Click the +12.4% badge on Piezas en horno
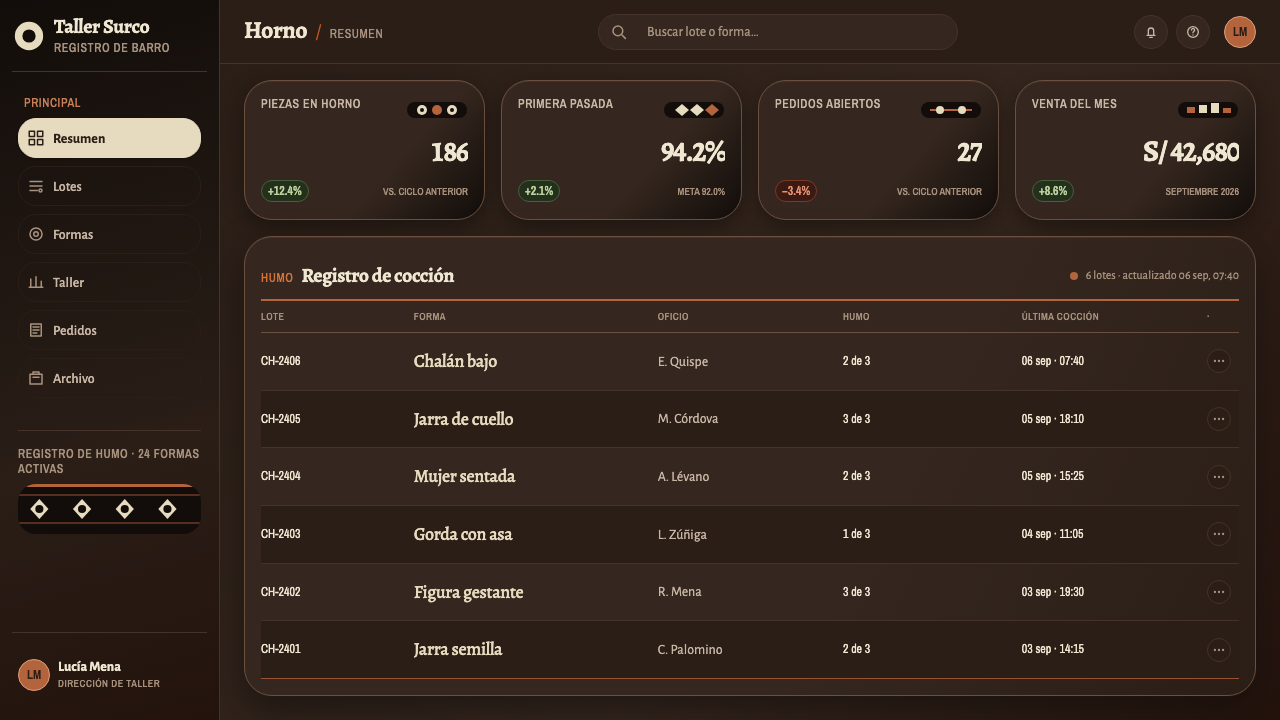Image resolution: width=1280 pixels, height=720 pixels. coord(285,191)
